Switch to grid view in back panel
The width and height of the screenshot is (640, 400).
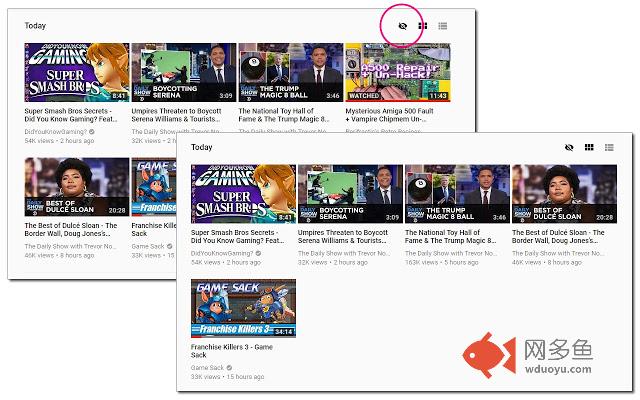coord(423,26)
